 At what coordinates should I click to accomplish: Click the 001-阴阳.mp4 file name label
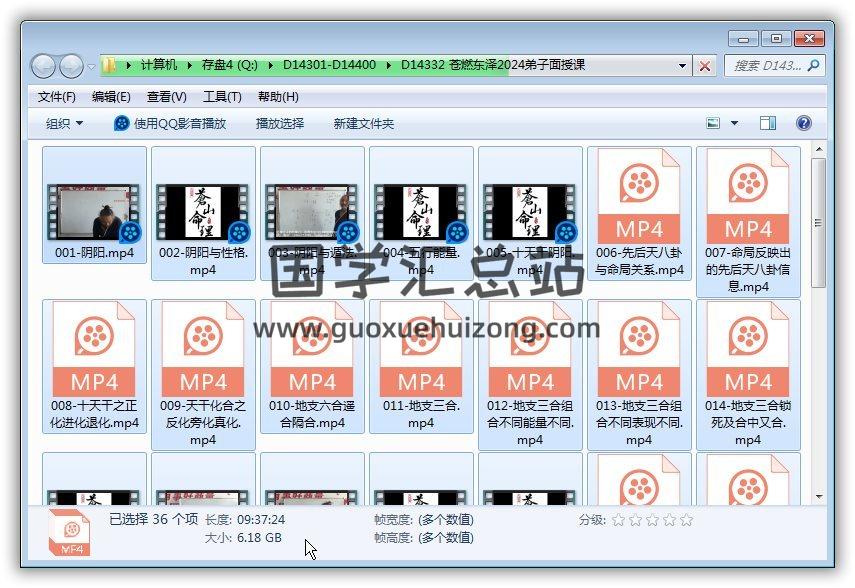(94, 253)
